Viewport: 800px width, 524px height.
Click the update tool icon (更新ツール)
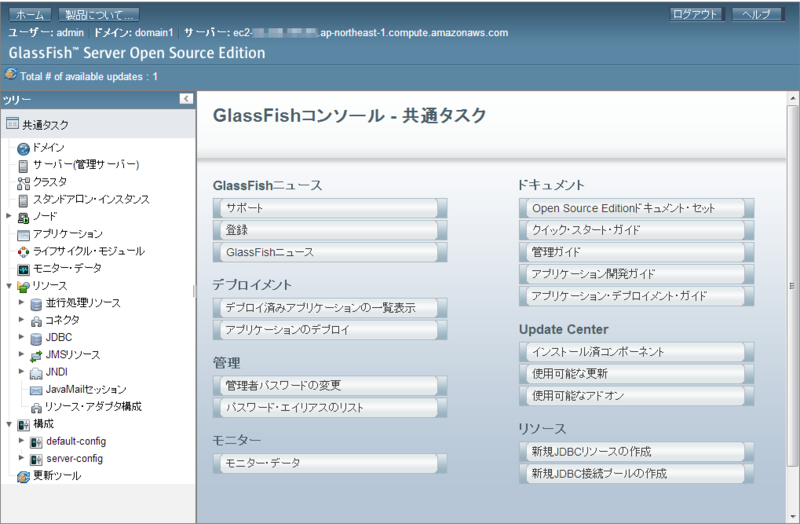click(x=23, y=477)
